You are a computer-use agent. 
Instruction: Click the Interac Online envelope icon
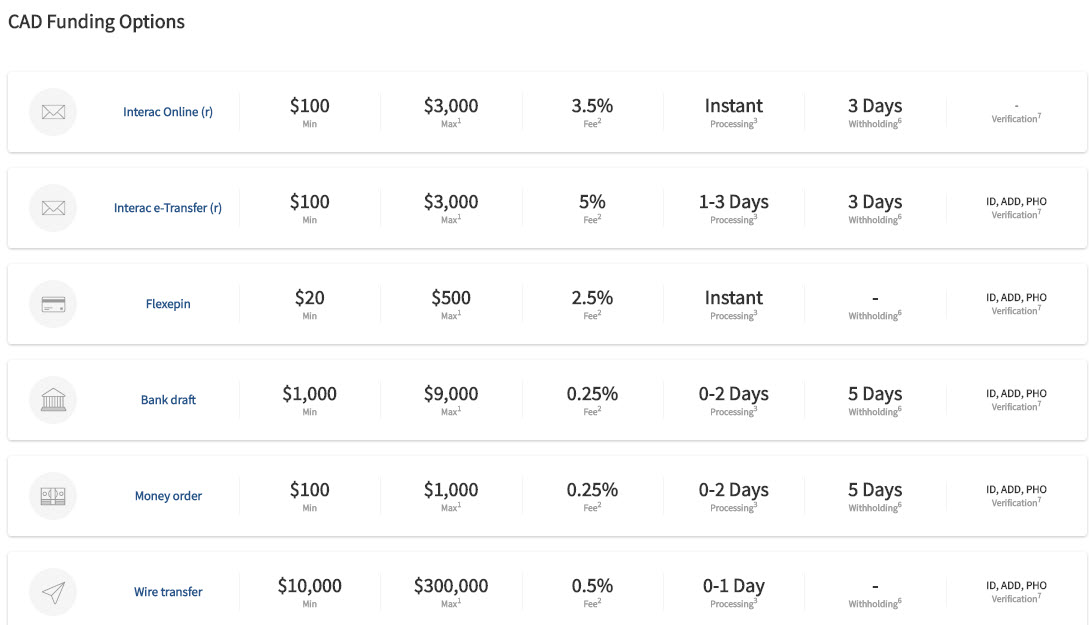(53, 112)
